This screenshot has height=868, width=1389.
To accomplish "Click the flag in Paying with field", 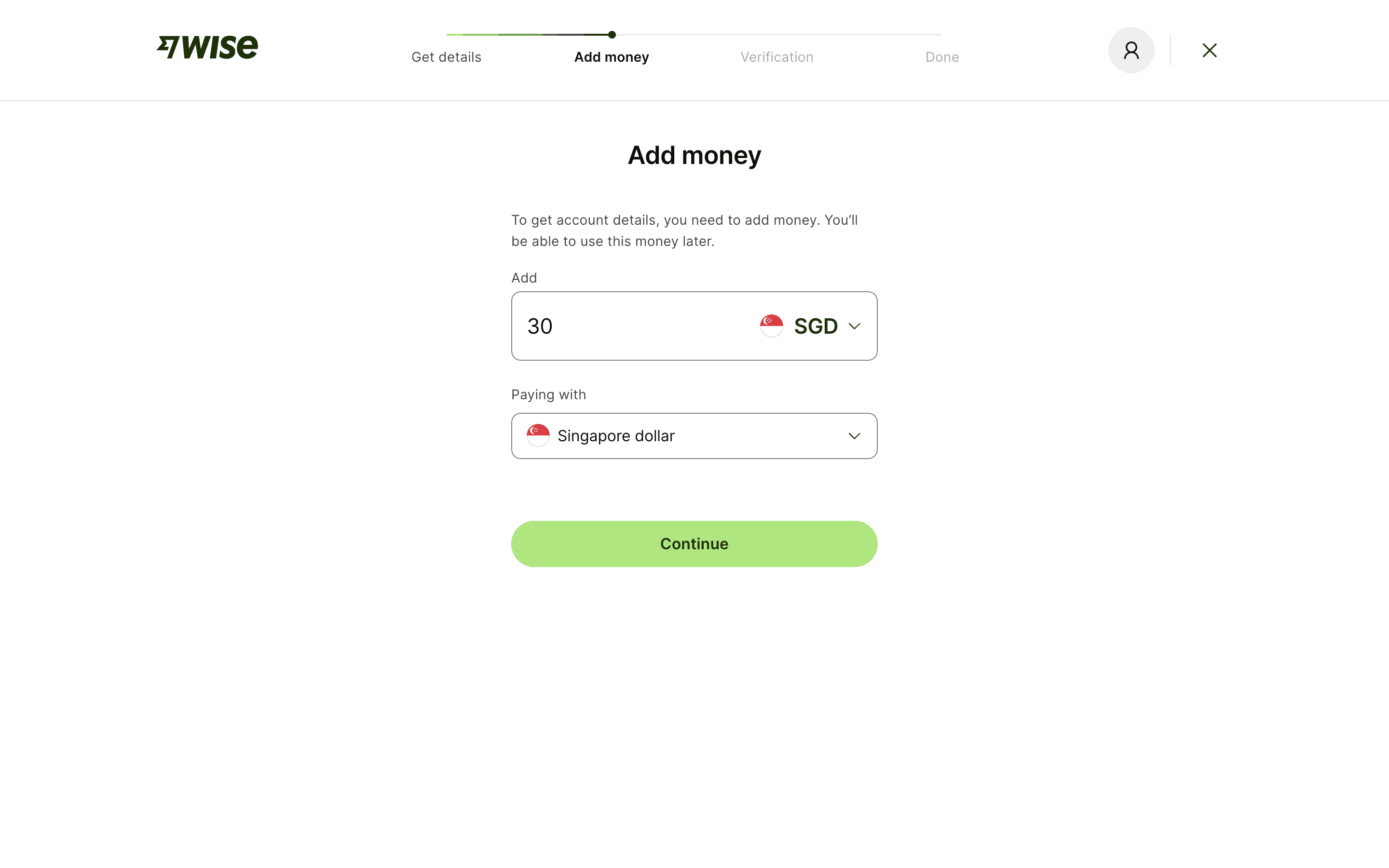I will click(x=538, y=436).
